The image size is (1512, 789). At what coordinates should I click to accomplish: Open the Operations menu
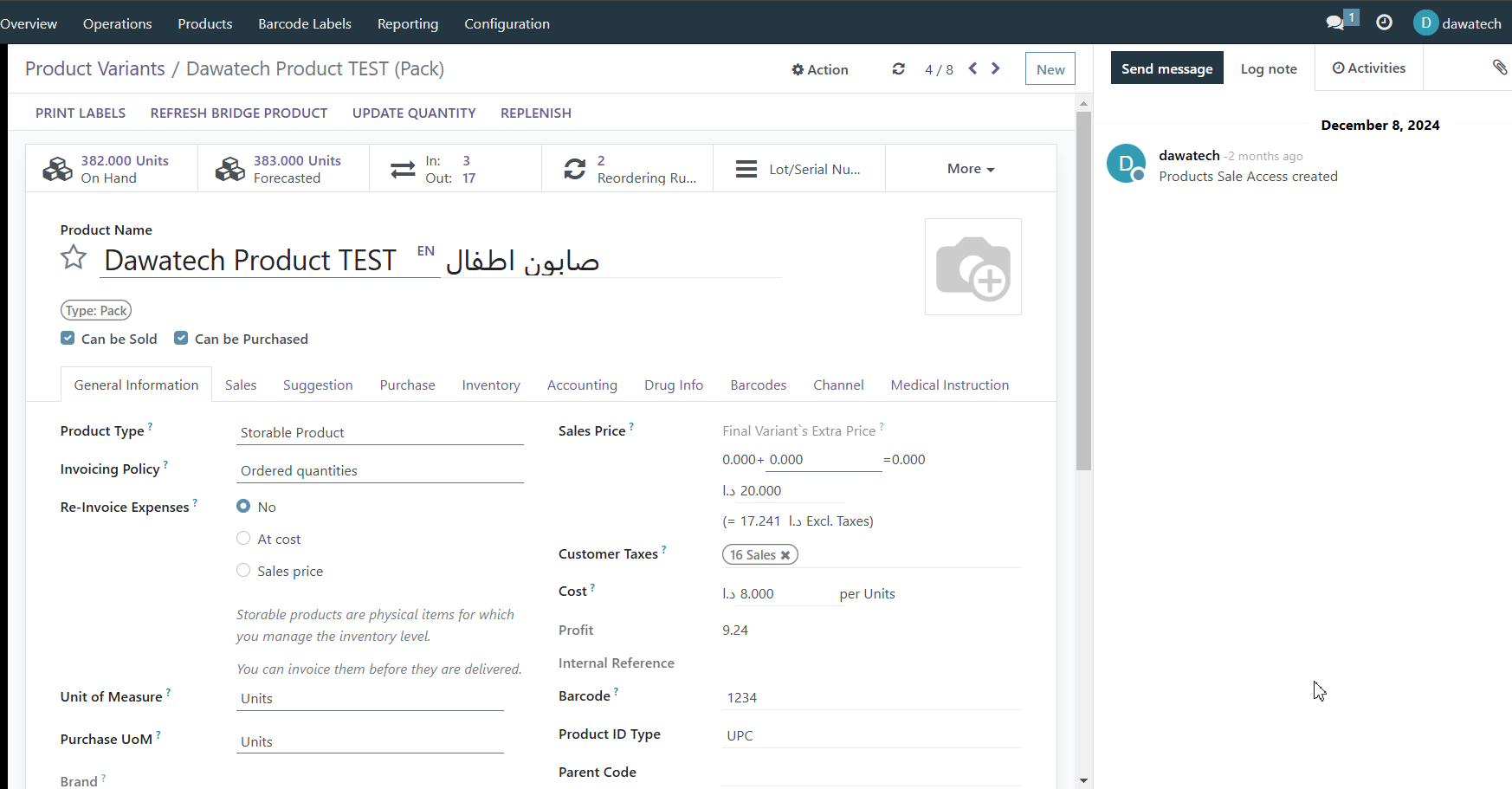[x=117, y=23]
